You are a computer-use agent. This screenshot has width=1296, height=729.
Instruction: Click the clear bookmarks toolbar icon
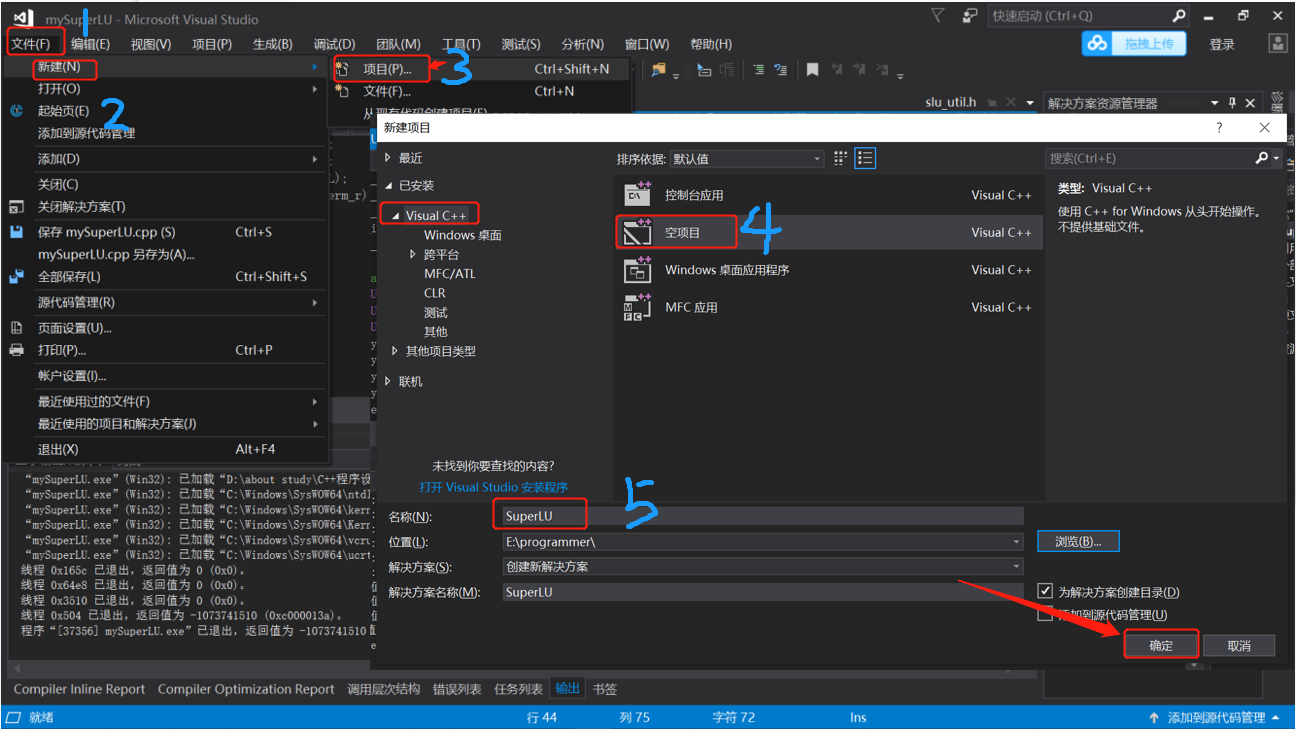883,70
